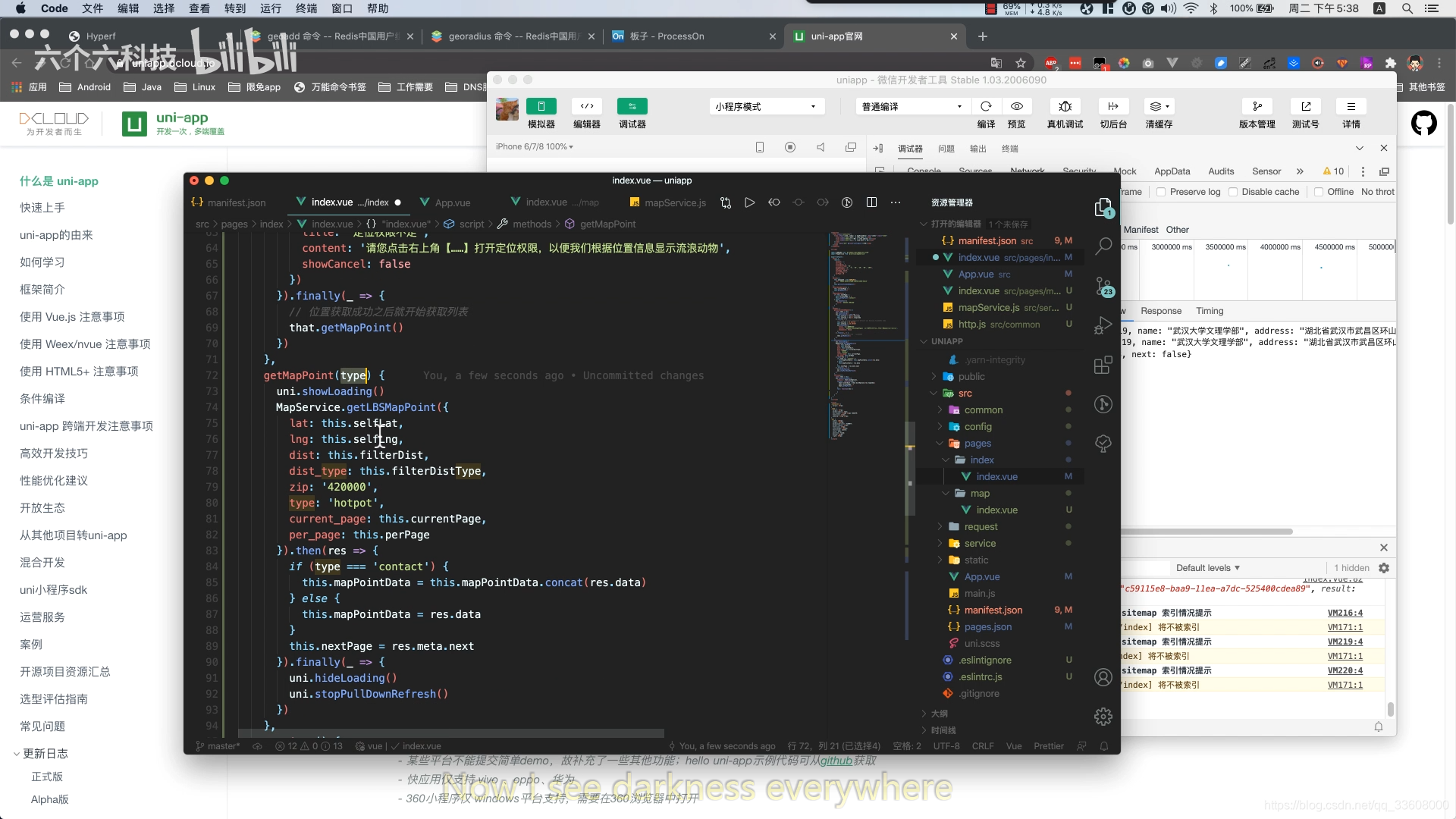Screen dimensions: 1456x819
Task: Open the 小程序模式 dropdown
Action: 766,106
